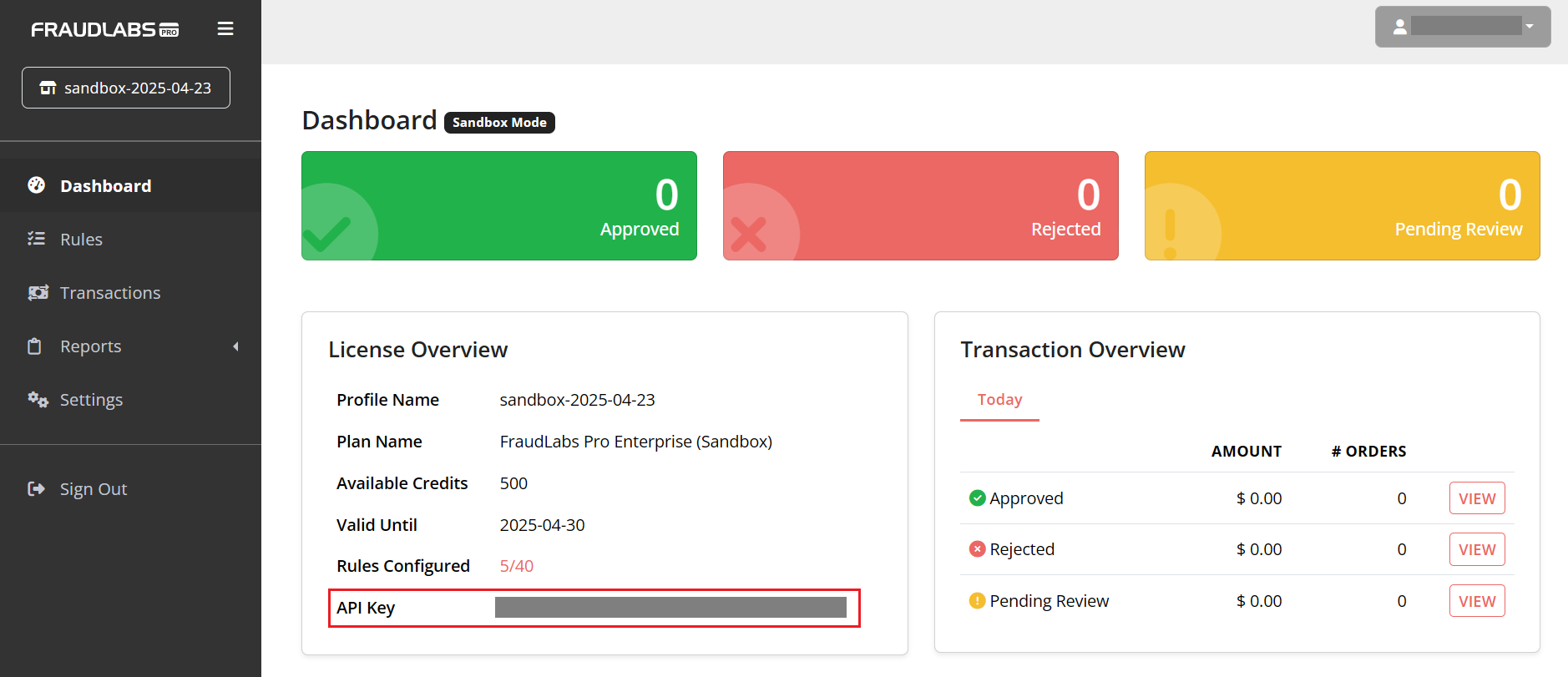
Task: Click the API Key label
Action: (x=366, y=608)
